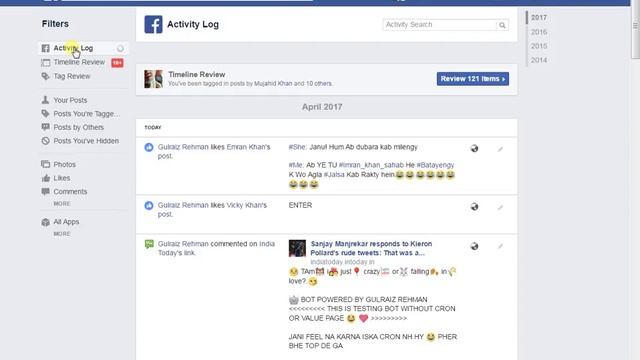Click Gulraiz Rehman in Emran Khan entry
The width and height of the screenshot is (640, 360).
[x=183, y=147]
